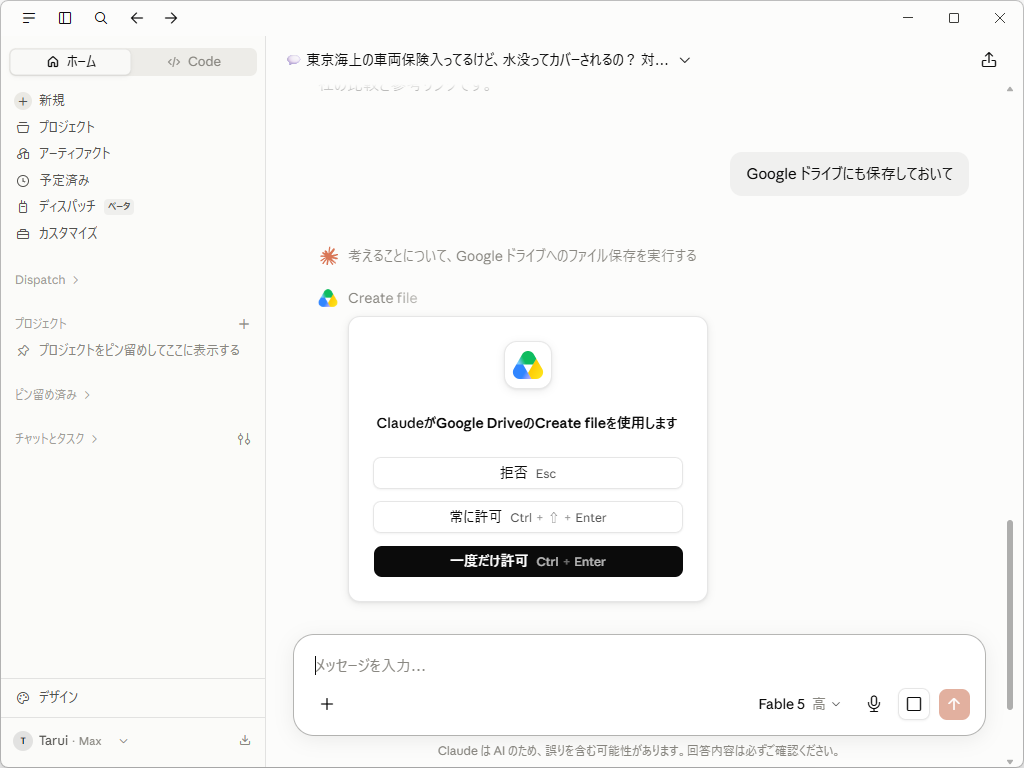Click the scrollbar up arrow
1024x768 pixels.
pyautogui.click(x=1010, y=89)
